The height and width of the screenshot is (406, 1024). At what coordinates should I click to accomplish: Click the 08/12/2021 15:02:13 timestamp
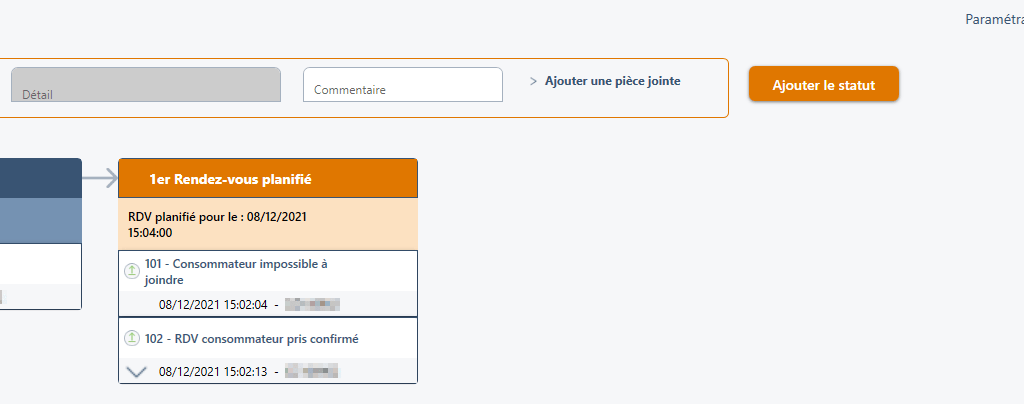tap(213, 371)
